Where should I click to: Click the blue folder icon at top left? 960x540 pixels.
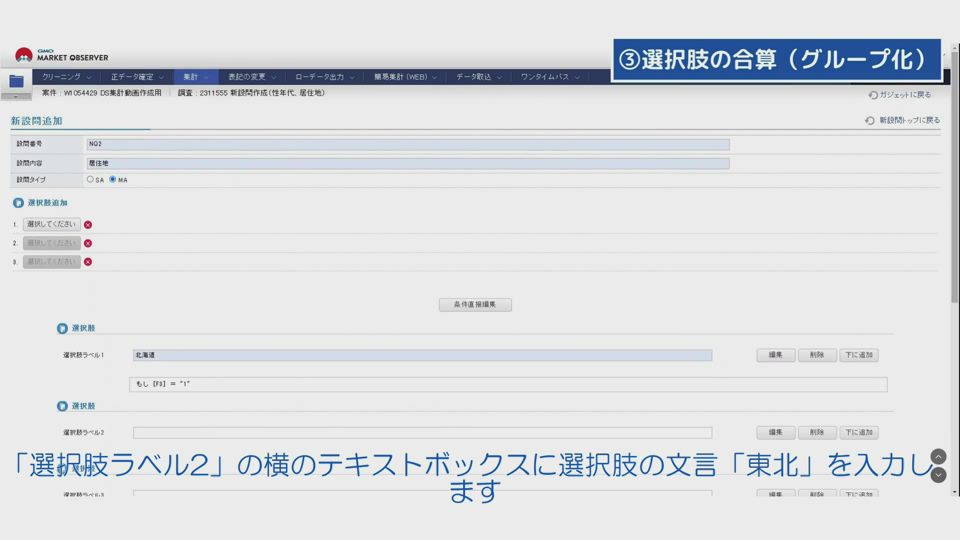(16, 81)
